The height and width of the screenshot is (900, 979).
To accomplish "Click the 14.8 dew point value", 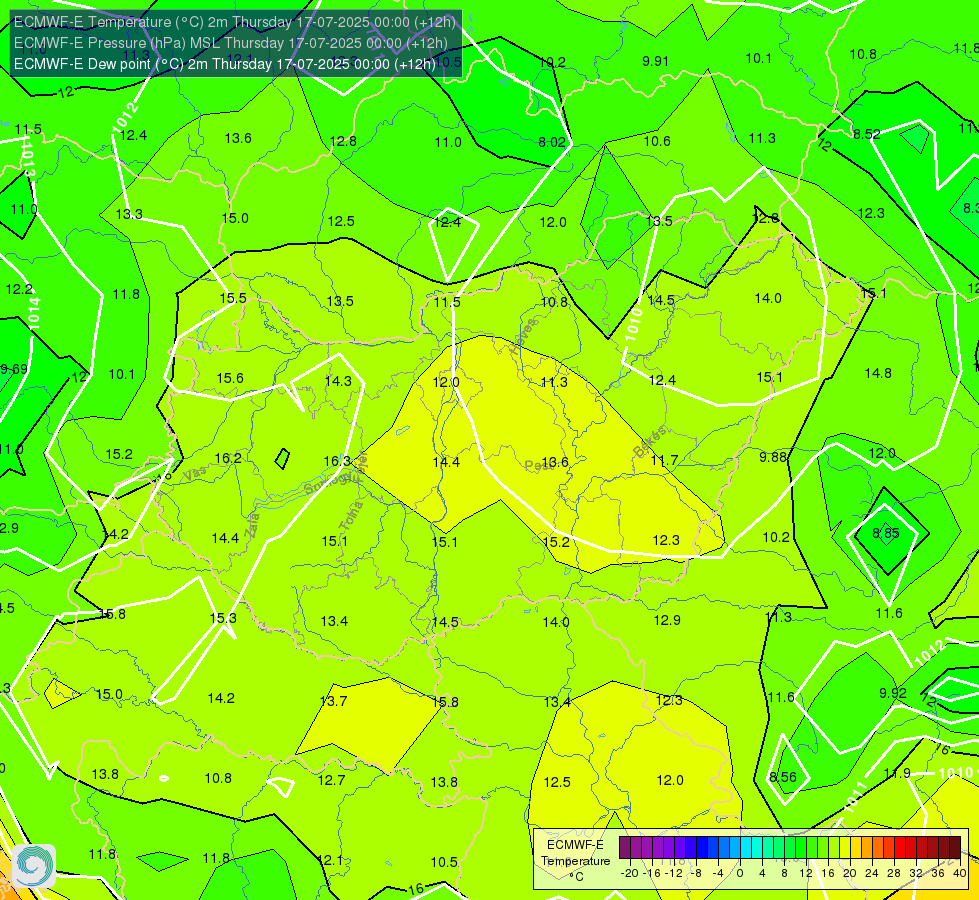I will [878, 373].
